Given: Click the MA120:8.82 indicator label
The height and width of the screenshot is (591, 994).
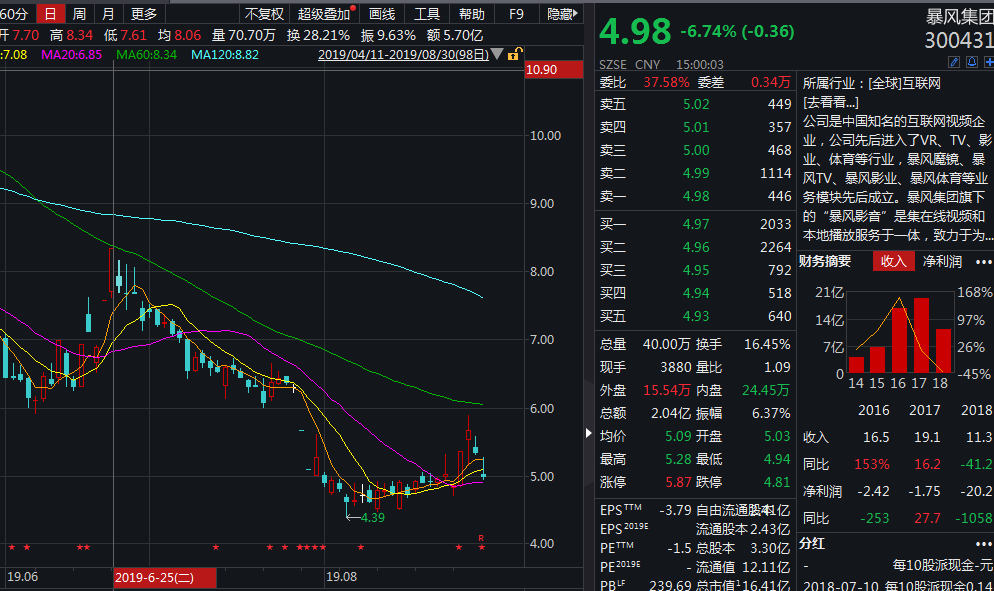Looking at the screenshot, I should [225, 55].
